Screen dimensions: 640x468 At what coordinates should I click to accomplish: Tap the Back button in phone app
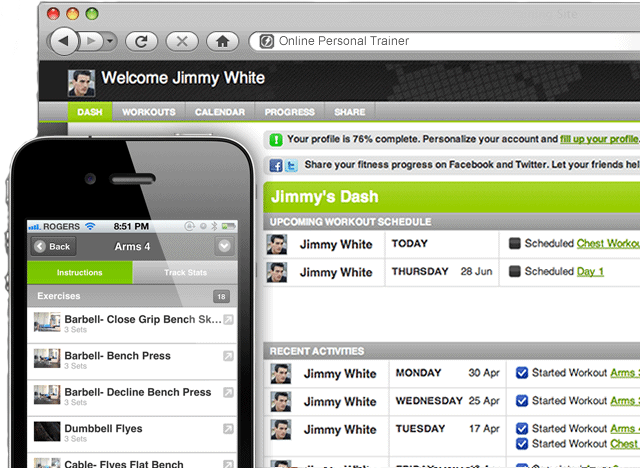(52, 246)
